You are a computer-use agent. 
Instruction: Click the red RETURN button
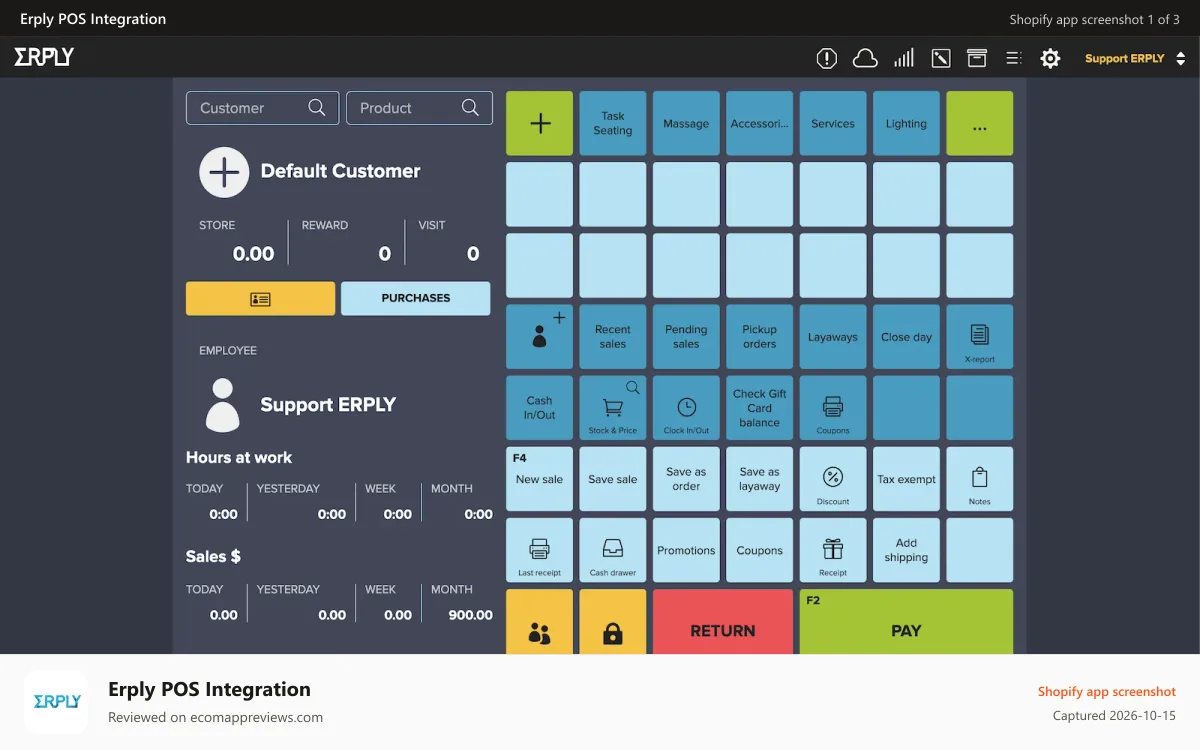723,622
